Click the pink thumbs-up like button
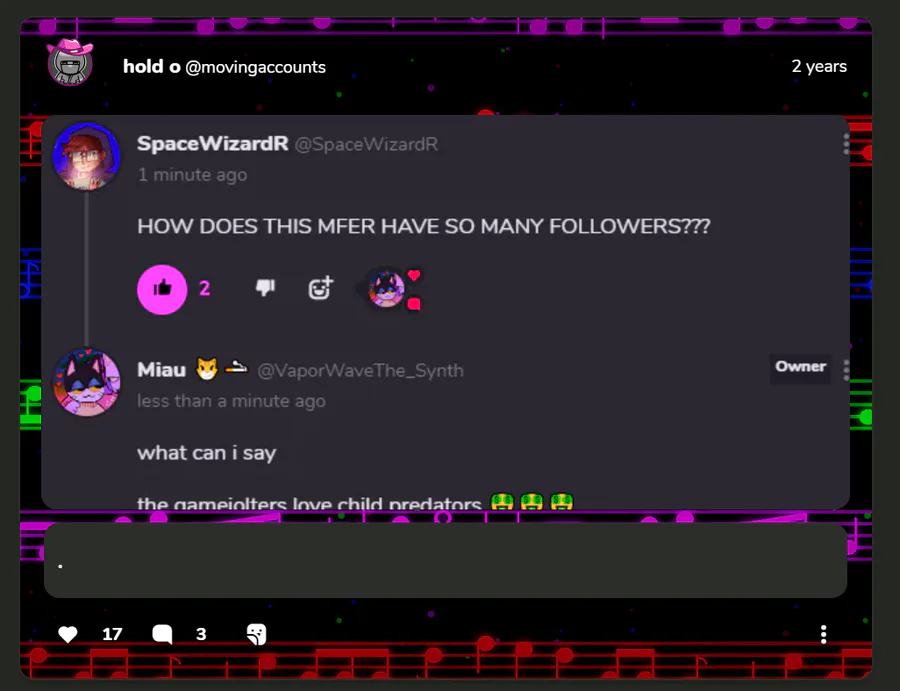Image resolution: width=900 pixels, height=691 pixels. [x=162, y=289]
